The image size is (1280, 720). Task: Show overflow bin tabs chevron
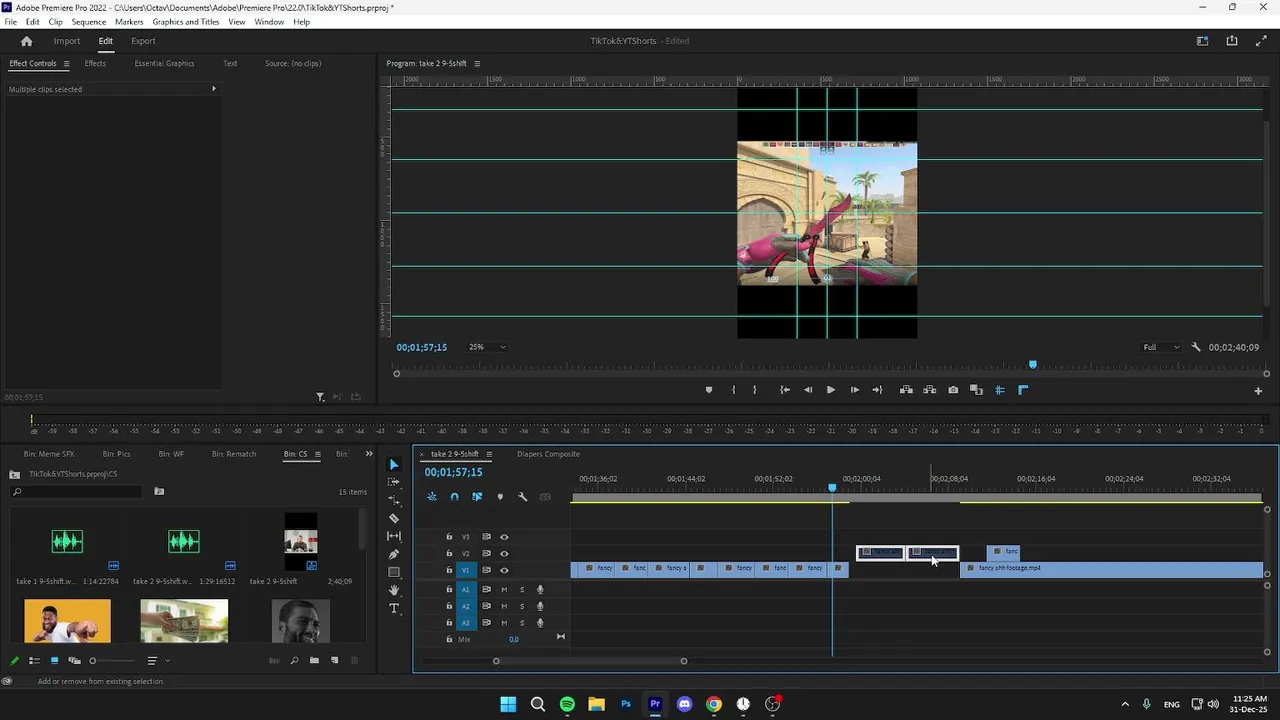[368, 454]
